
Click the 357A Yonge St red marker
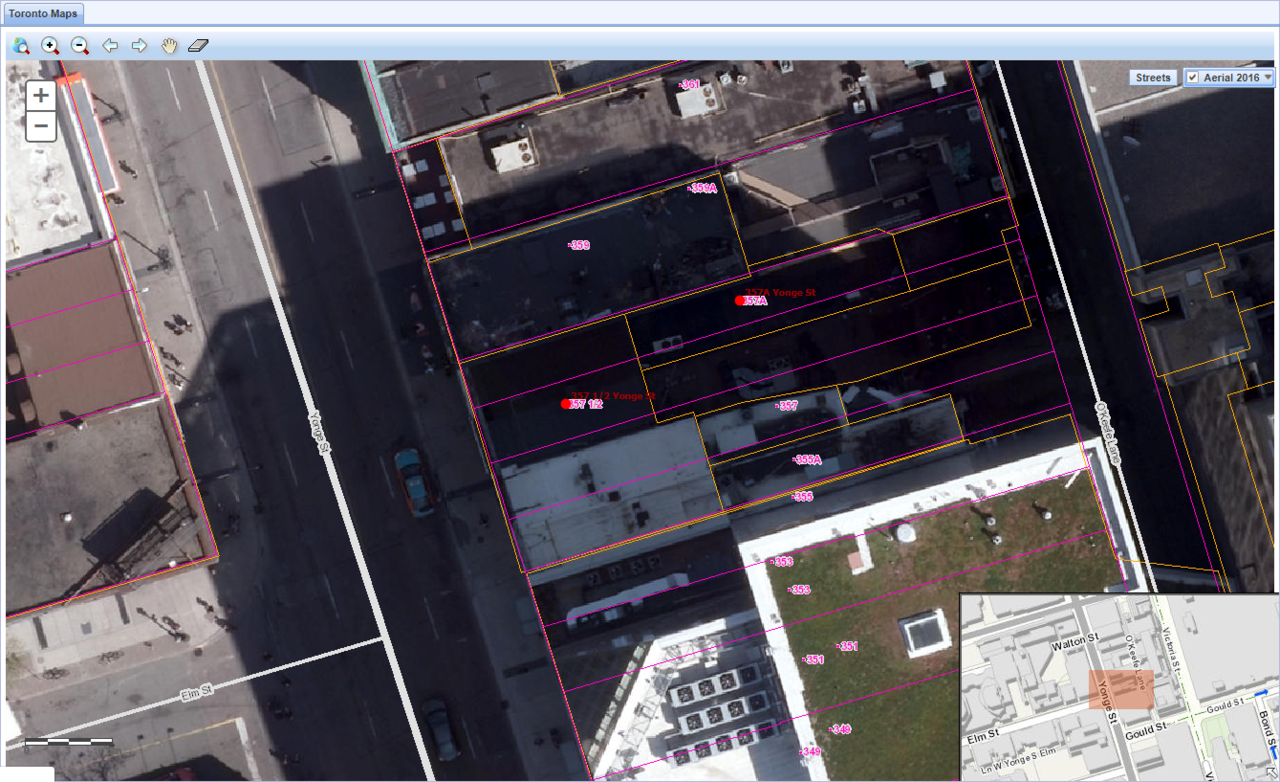740,300
